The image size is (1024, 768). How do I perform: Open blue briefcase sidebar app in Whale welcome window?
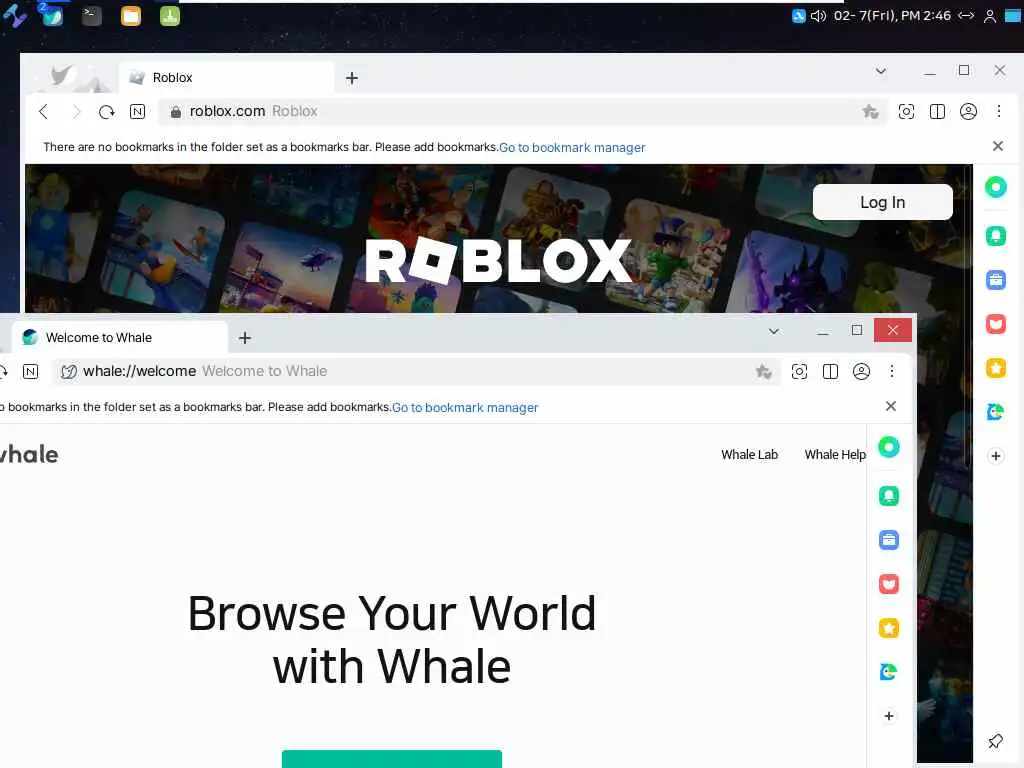(x=889, y=540)
